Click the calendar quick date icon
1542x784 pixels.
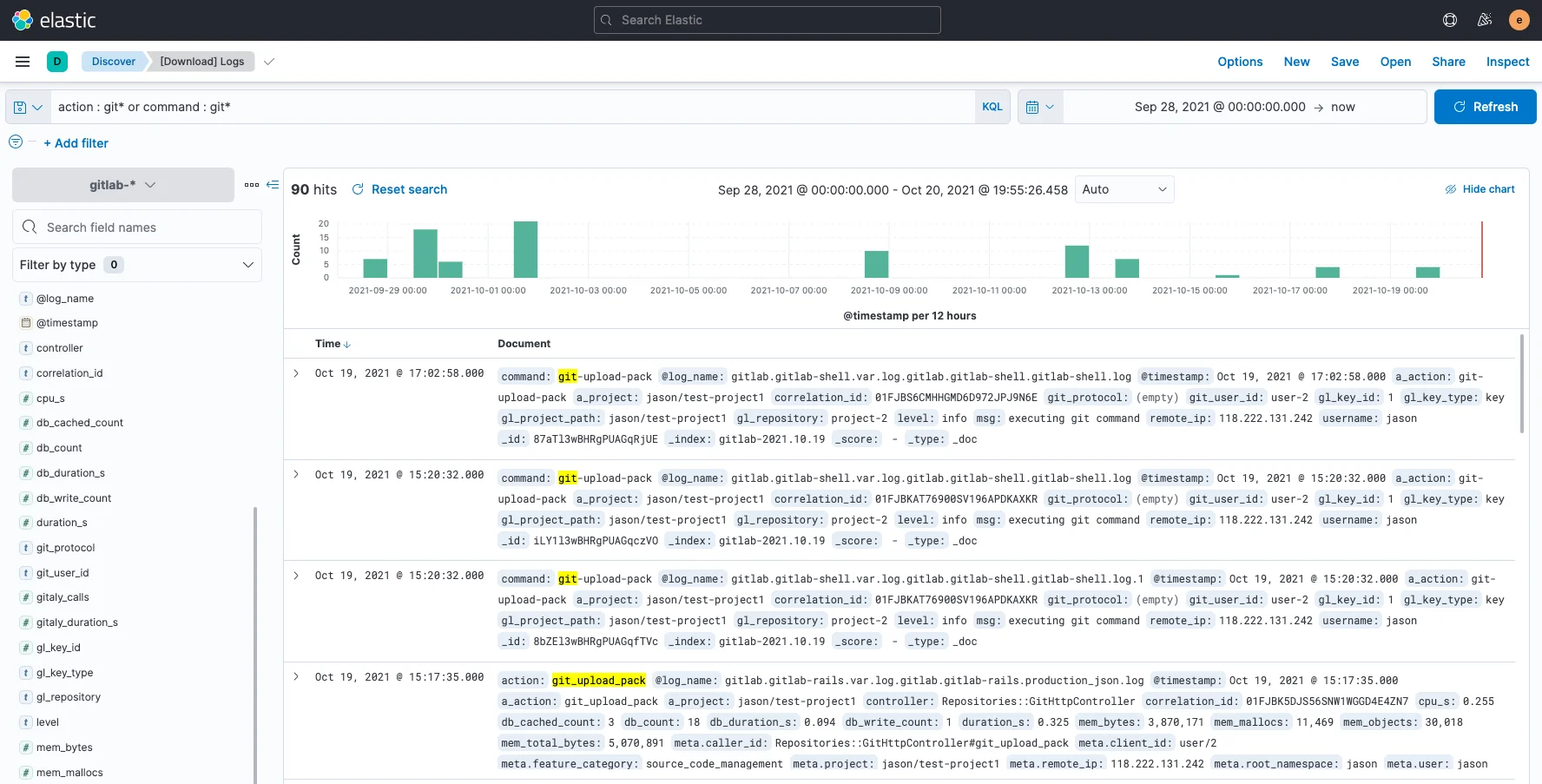(x=1039, y=107)
